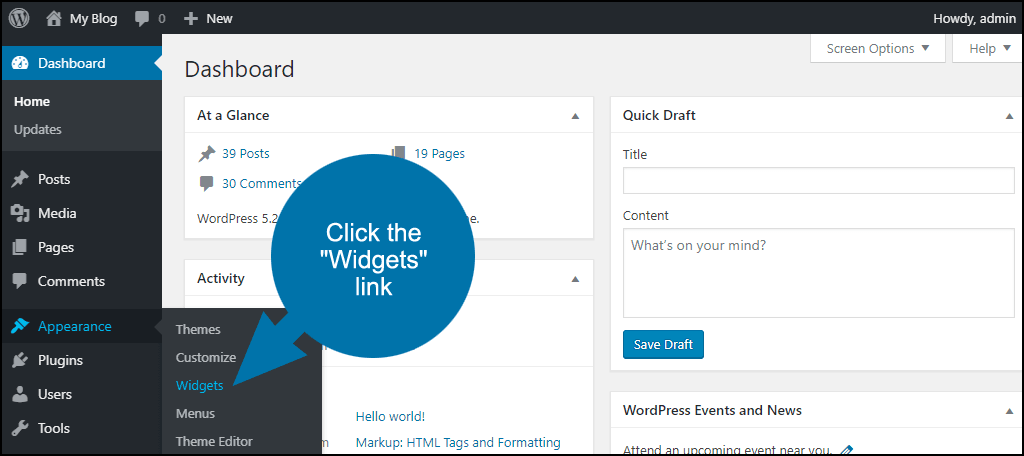
Task: Open the Help dropdown tab
Action: (989, 49)
